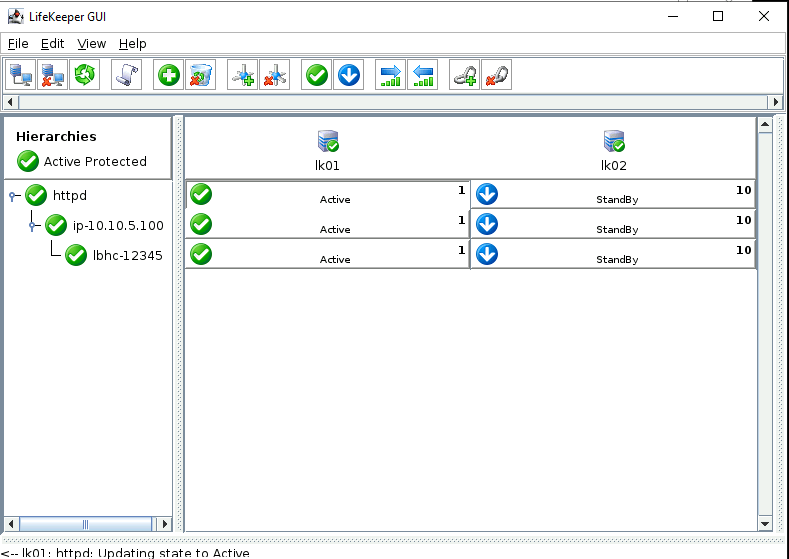Click the Delete Comm Path icon
Screen dimensions: 789x559
tap(275, 75)
